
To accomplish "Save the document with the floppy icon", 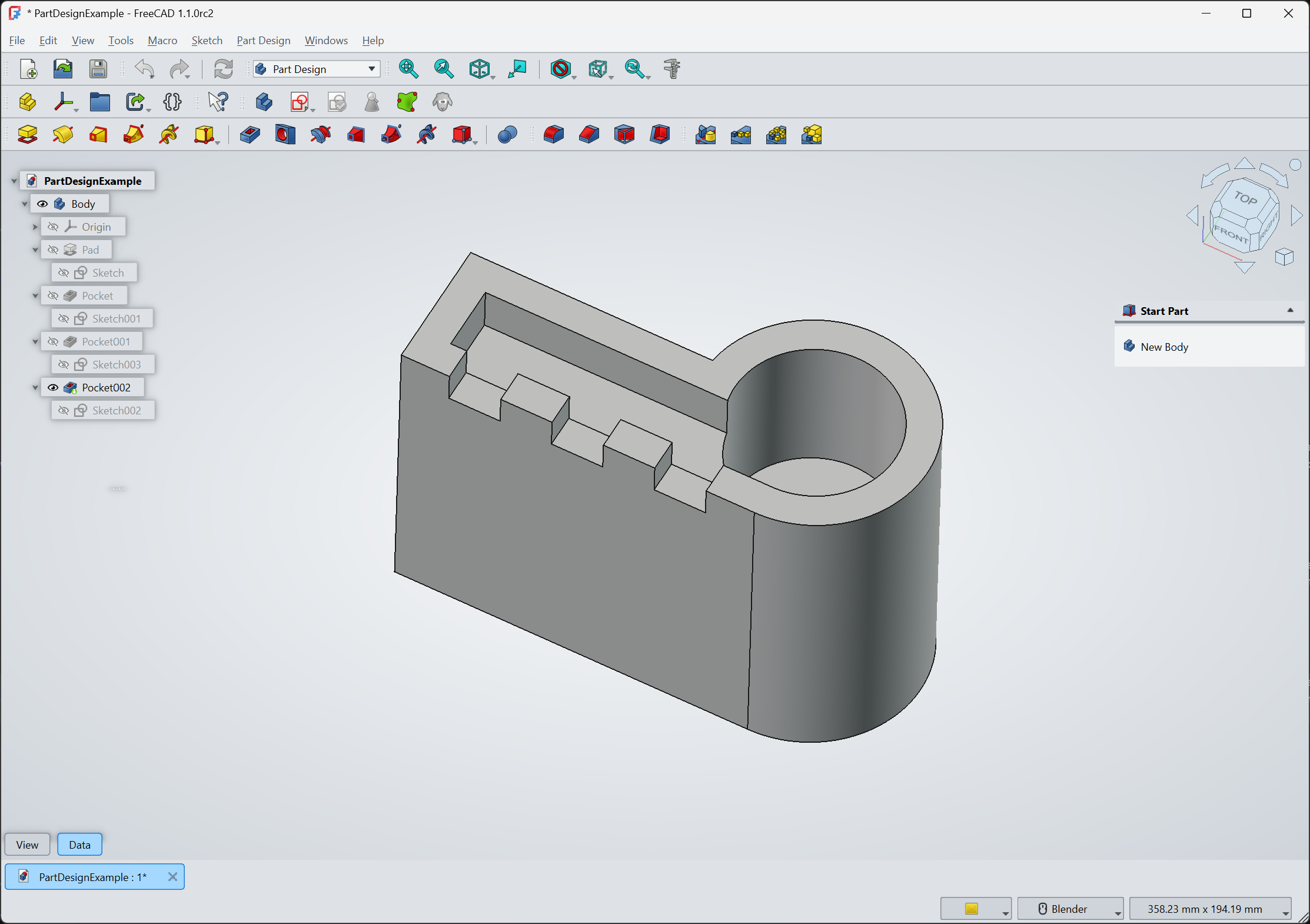I will [98, 69].
